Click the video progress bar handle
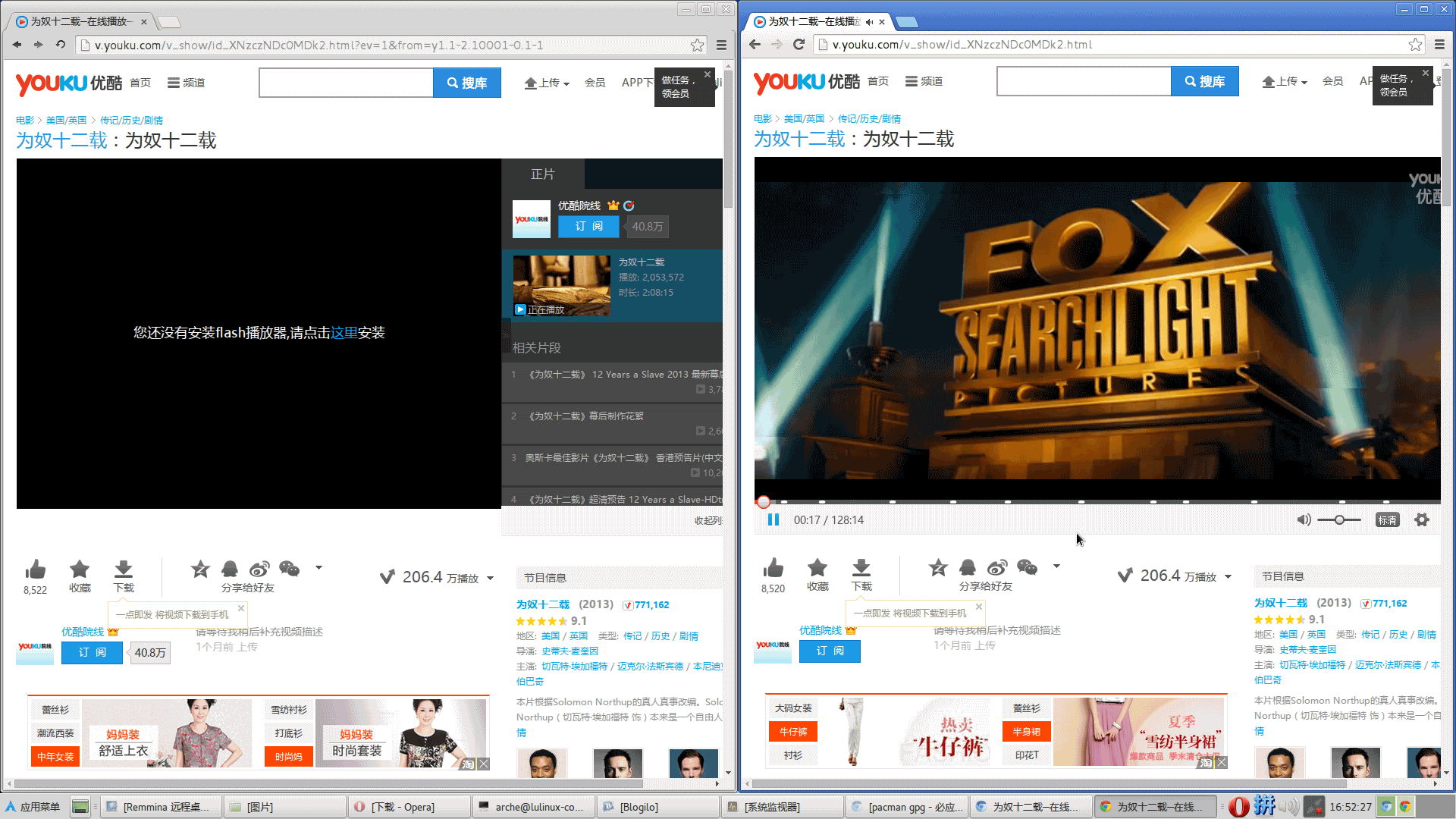Viewport: 1456px width, 819px height. click(x=764, y=501)
